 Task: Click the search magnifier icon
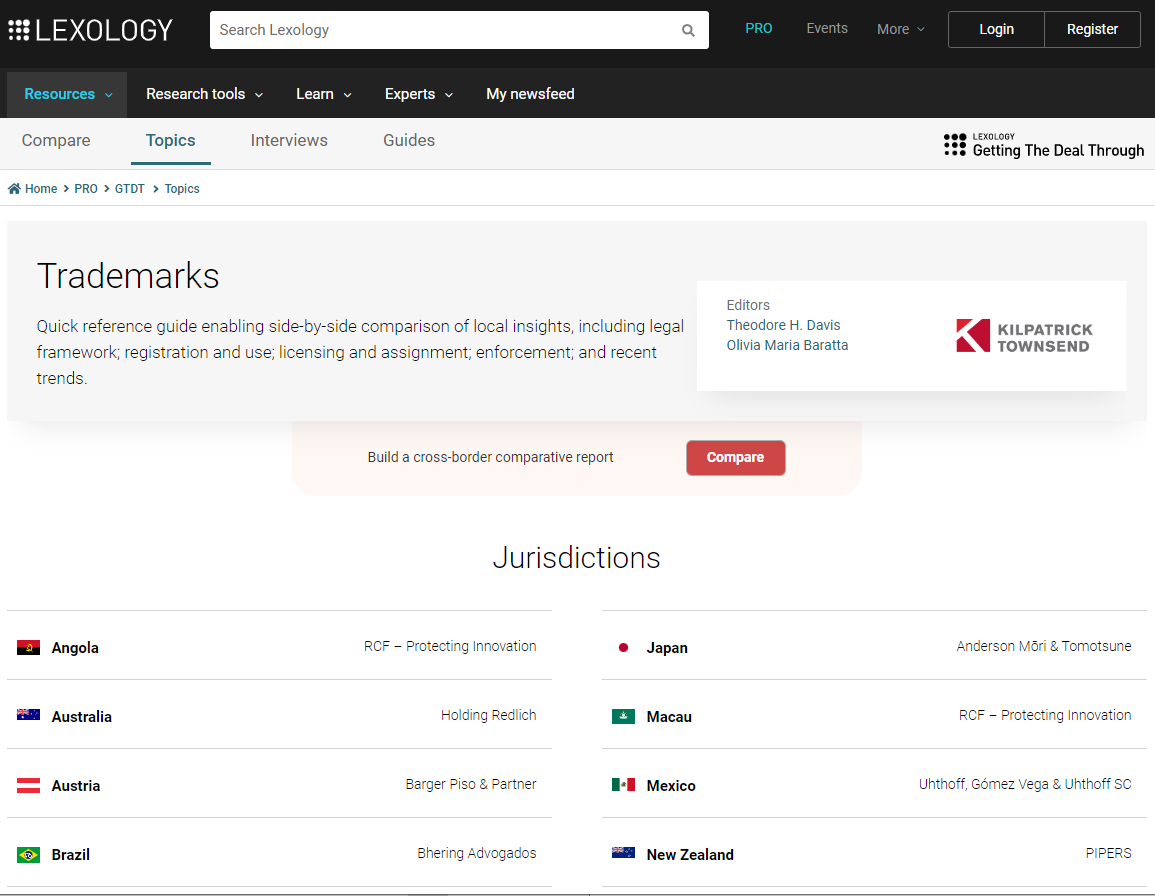pyautogui.click(x=688, y=30)
